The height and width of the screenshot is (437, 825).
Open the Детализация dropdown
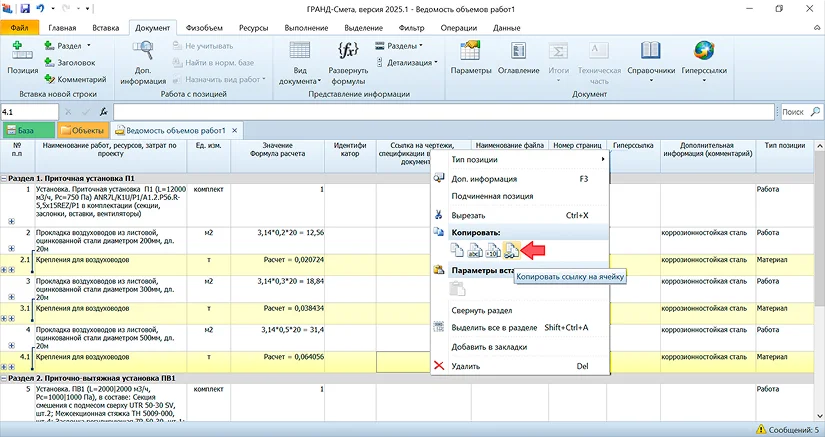[x=407, y=63]
